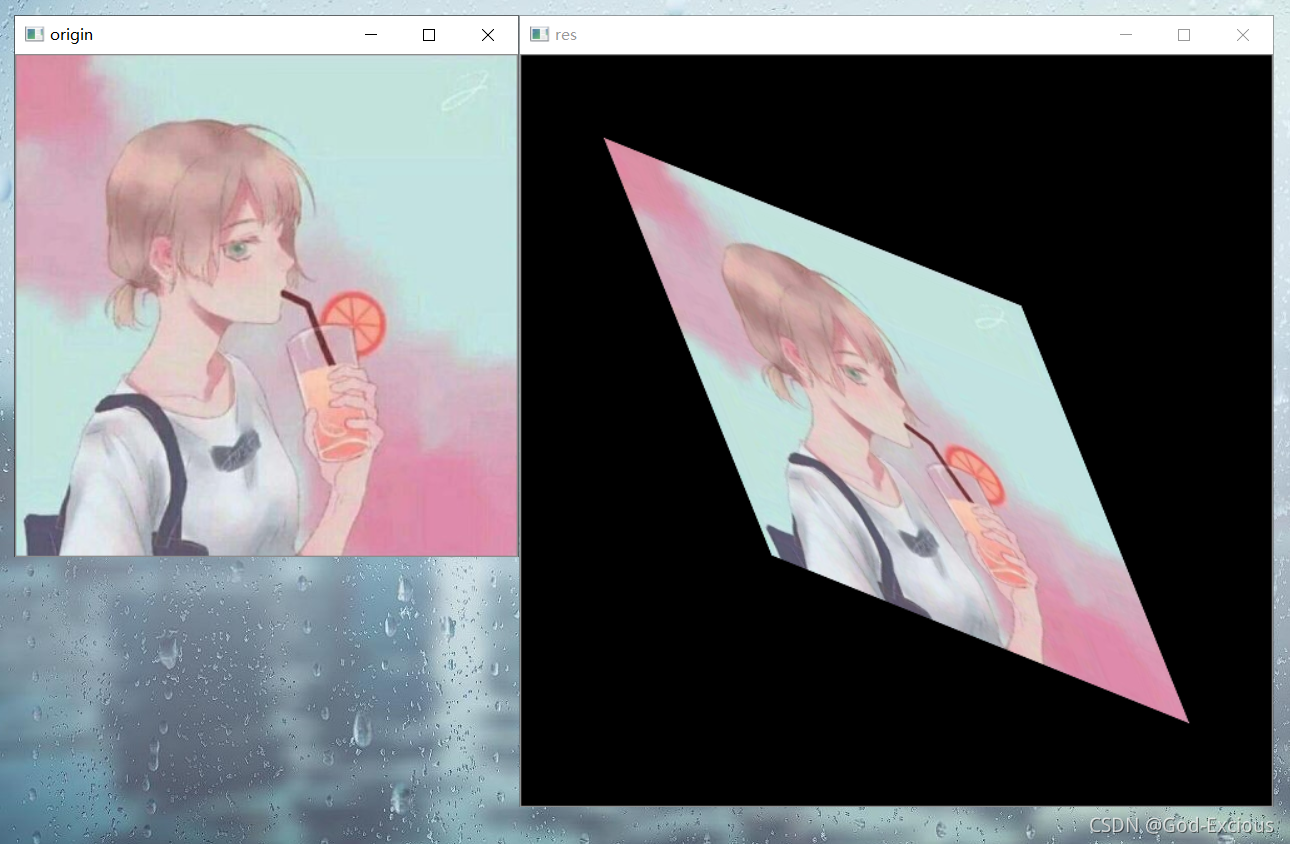Select the origin window title text
Viewport: 1290px width, 844px height.
tap(72, 34)
